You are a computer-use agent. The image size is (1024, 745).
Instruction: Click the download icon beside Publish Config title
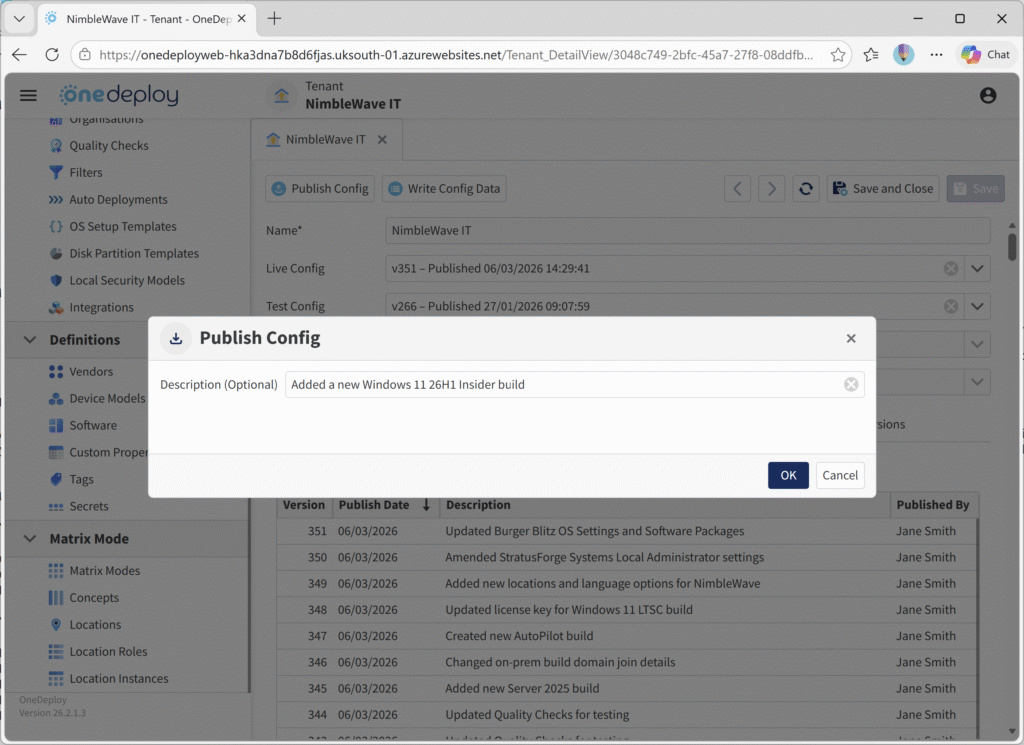tap(176, 338)
